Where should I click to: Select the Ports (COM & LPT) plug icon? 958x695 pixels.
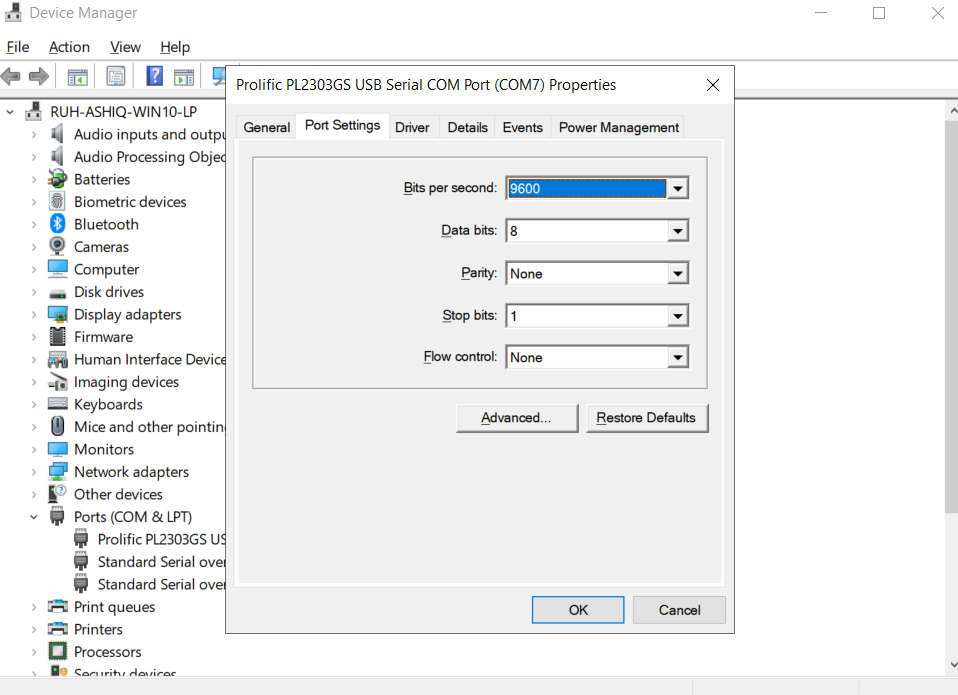pyautogui.click(x=57, y=517)
